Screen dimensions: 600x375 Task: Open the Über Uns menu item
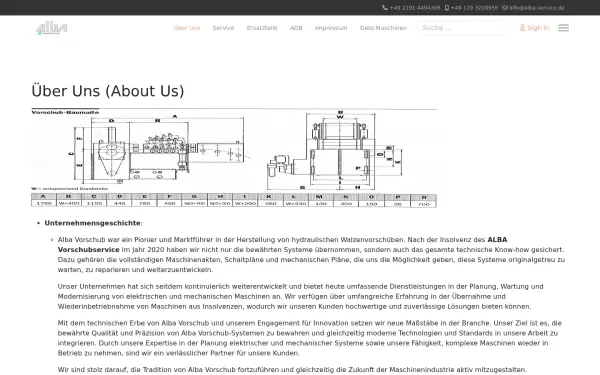[187, 28]
